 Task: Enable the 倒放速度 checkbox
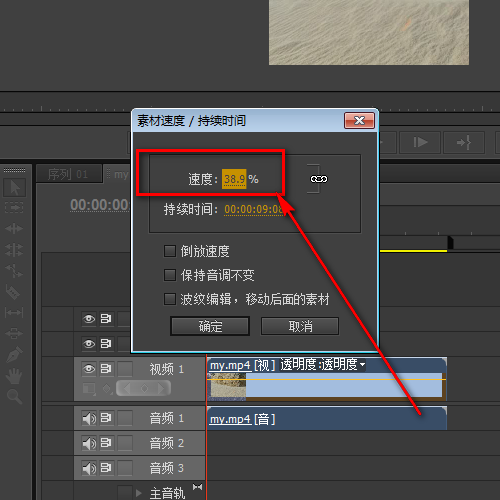pyautogui.click(x=170, y=251)
